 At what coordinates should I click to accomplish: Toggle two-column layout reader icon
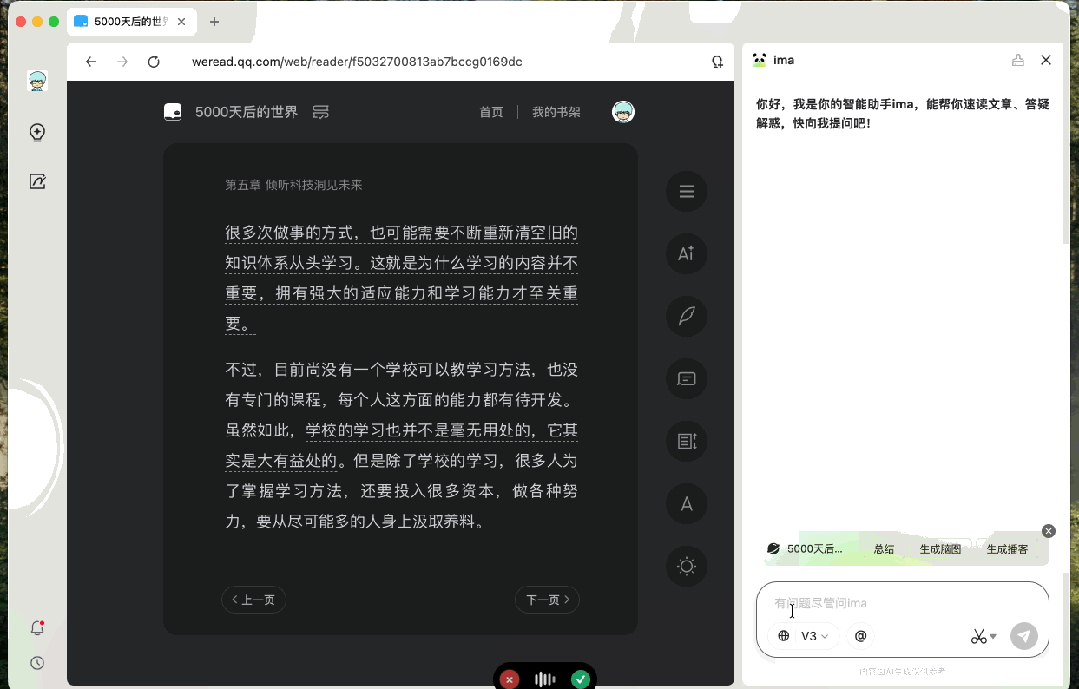(x=686, y=441)
